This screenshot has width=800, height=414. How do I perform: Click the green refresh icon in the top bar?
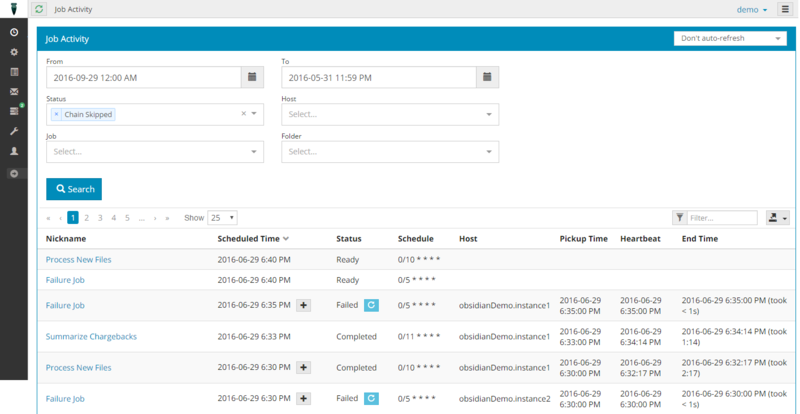(x=39, y=9)
